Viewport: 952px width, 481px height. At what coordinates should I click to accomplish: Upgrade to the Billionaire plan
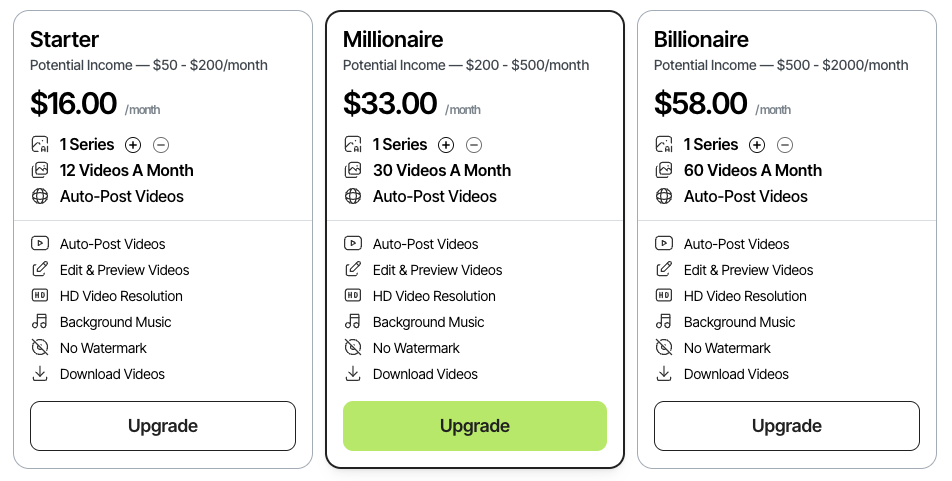tap(786, 426)
